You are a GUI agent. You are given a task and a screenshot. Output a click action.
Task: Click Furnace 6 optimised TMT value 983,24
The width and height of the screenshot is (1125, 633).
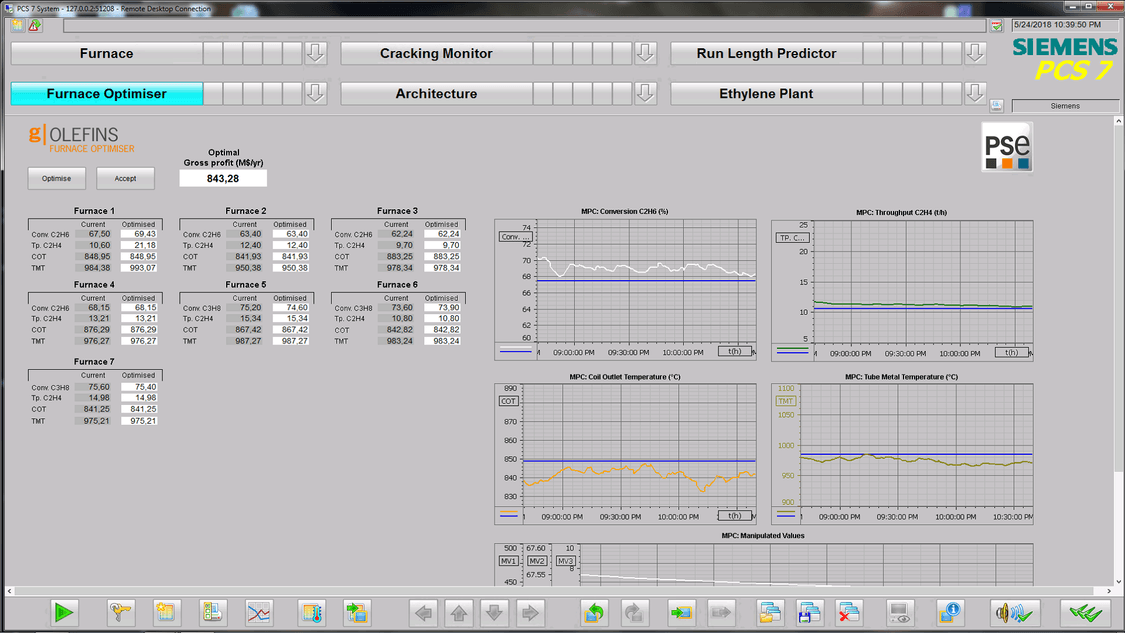[442, 341]
